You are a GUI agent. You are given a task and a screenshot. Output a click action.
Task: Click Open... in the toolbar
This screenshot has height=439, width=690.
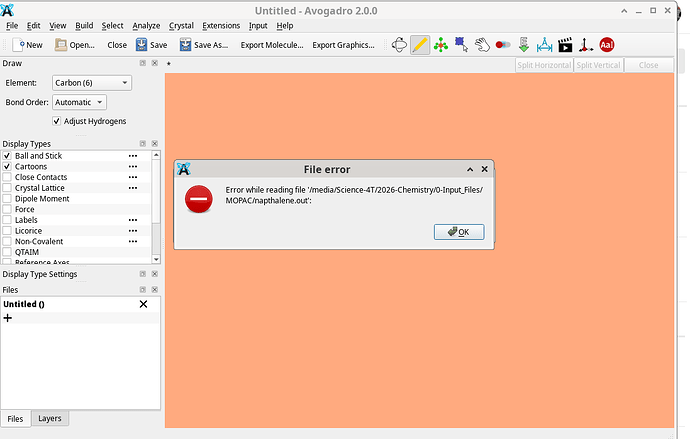click(74, 45)
